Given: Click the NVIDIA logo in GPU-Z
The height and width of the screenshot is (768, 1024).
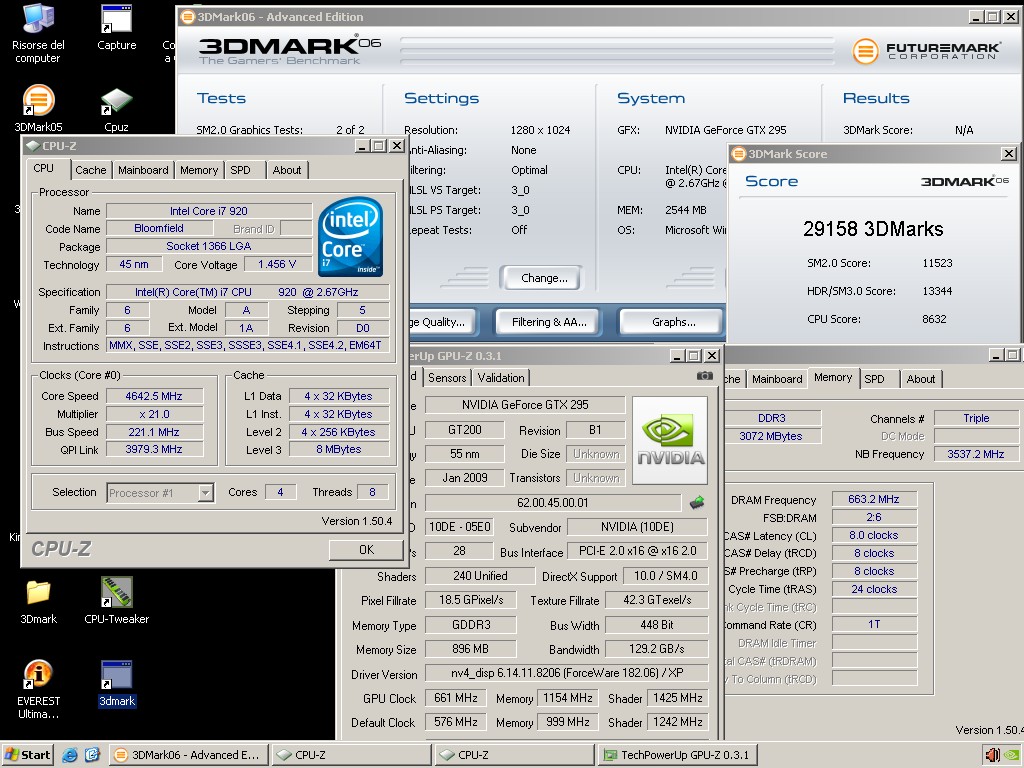Looking at the screenshot, I should point(670,440).
